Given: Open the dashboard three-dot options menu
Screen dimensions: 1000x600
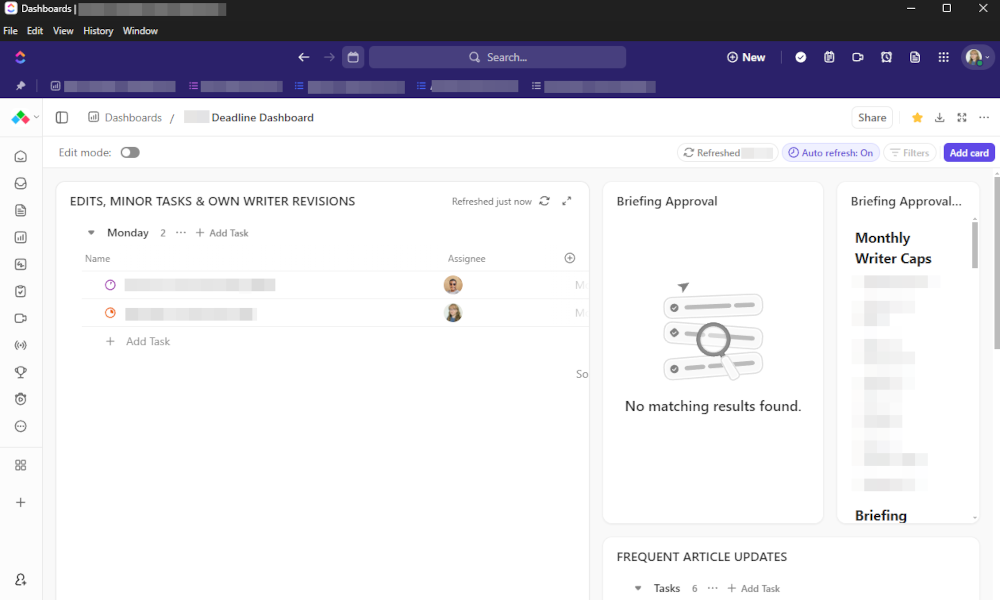Looking at the screenshot, I should point(984,117).
